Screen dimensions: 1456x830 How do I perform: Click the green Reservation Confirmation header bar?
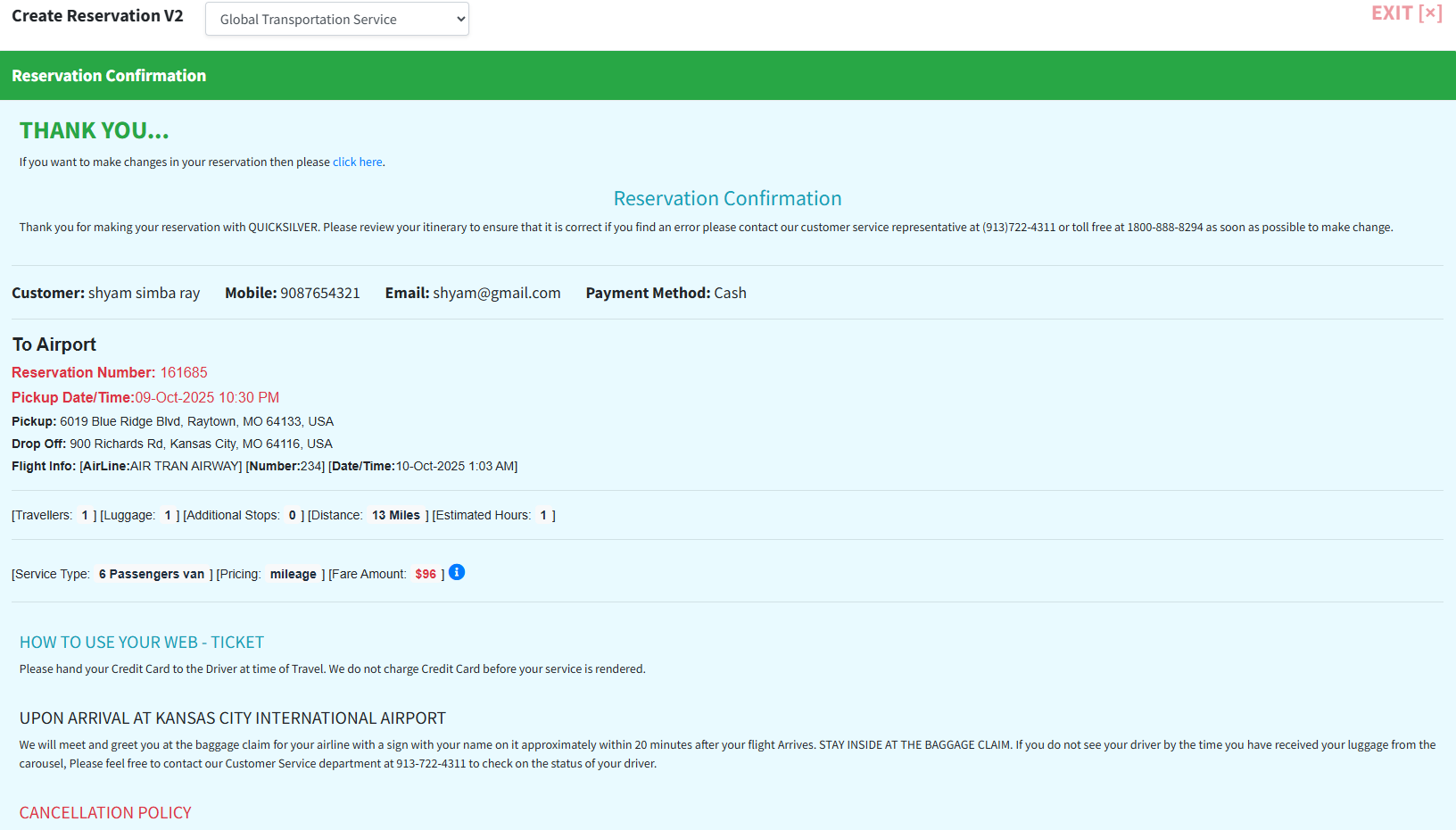point(727,76)
